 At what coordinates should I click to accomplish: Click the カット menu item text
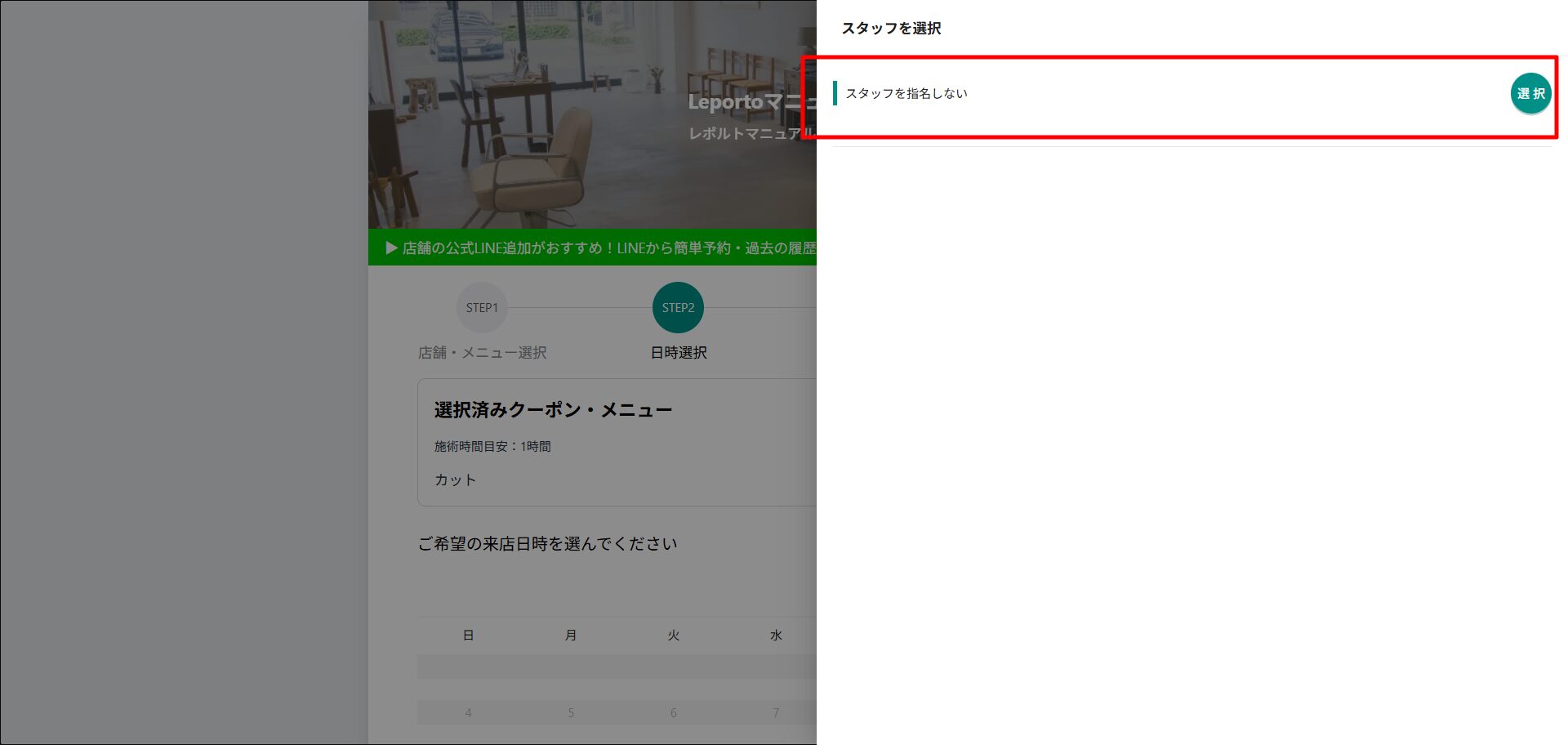point(455,480)
